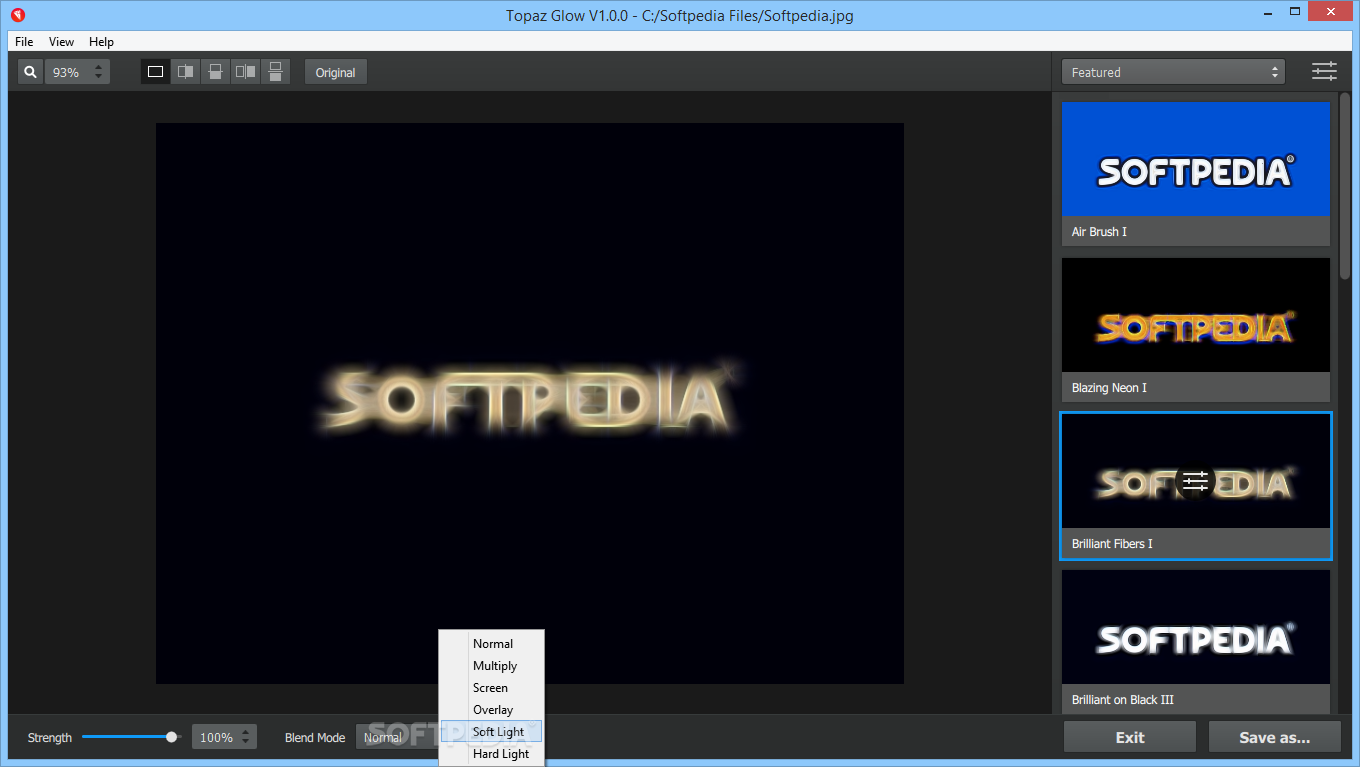Open the Featured category dropdown

click(1174, 72)
